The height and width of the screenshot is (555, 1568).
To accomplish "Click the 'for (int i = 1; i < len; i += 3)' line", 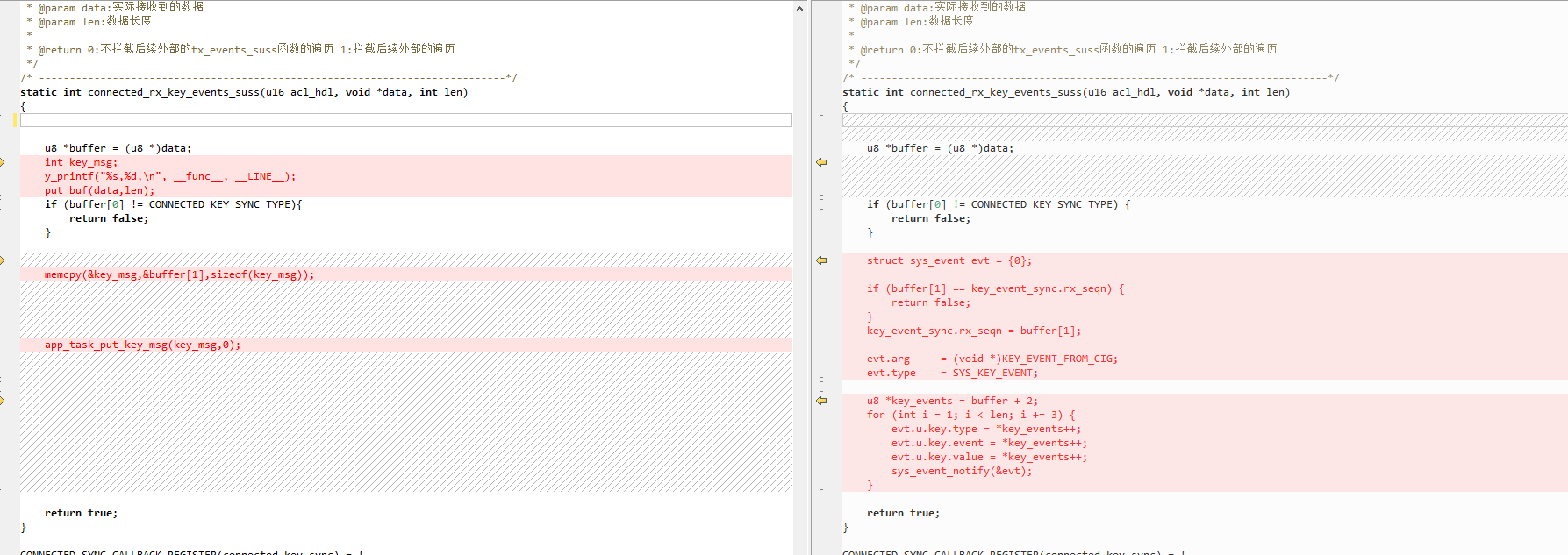I will tap(970, 415).
